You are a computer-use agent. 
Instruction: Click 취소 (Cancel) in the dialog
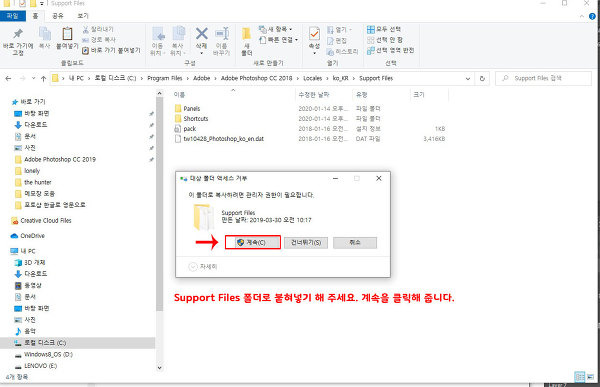point(355,242)
